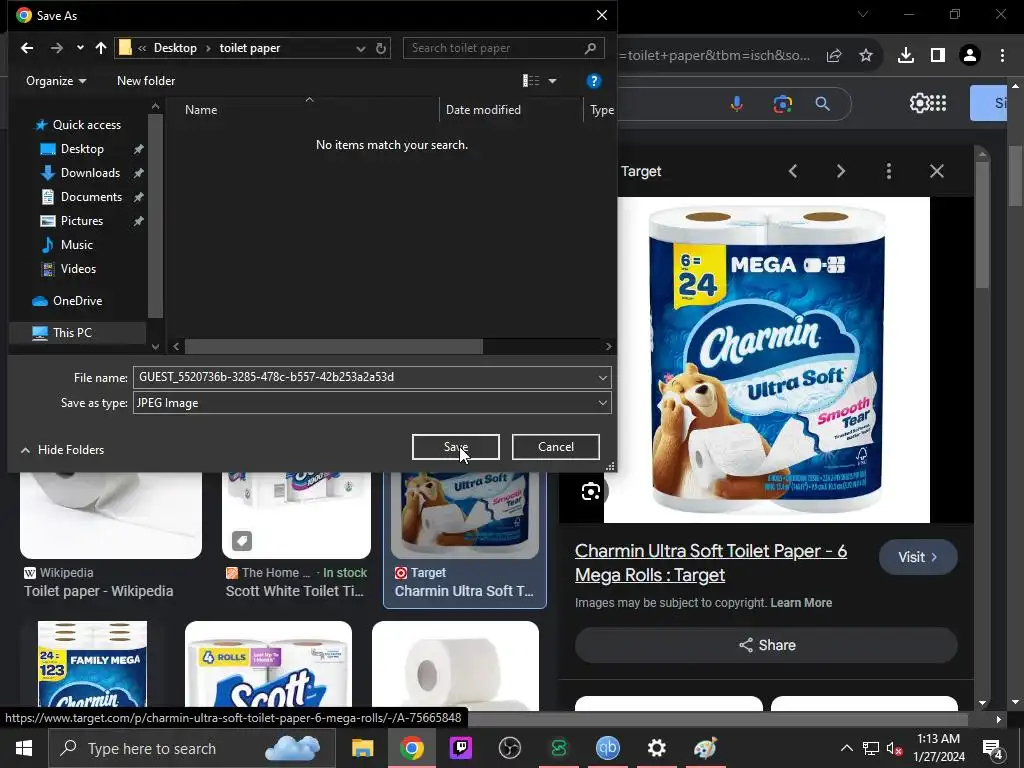Click the Back arrow in Save As dialog
Viewport: 1024px width, 768px height.
pyautogui.click(x=27, y=48)
